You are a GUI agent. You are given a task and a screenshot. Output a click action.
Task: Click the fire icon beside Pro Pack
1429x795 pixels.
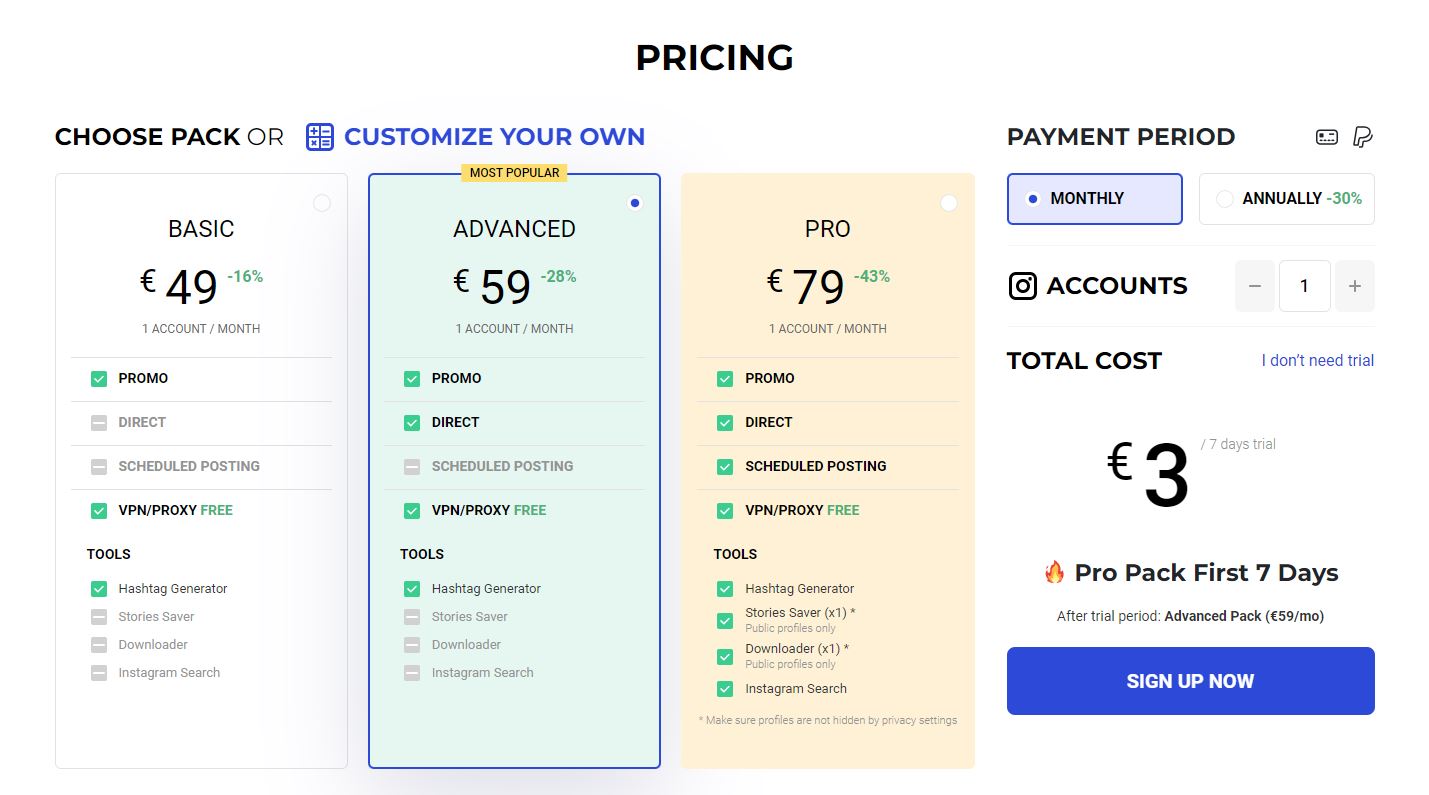point(1054,573)
